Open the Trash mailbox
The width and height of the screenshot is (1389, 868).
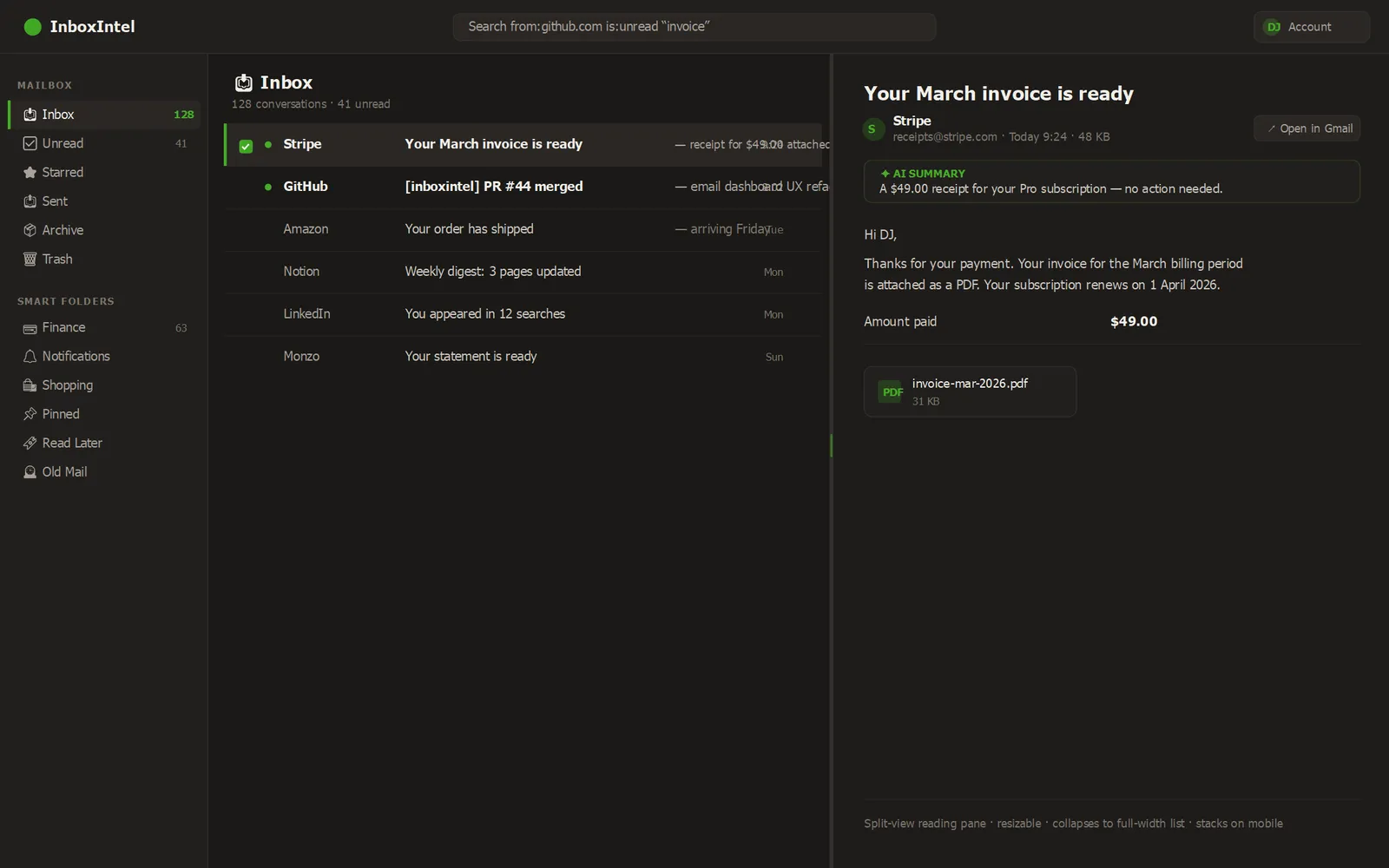point(104,260)
